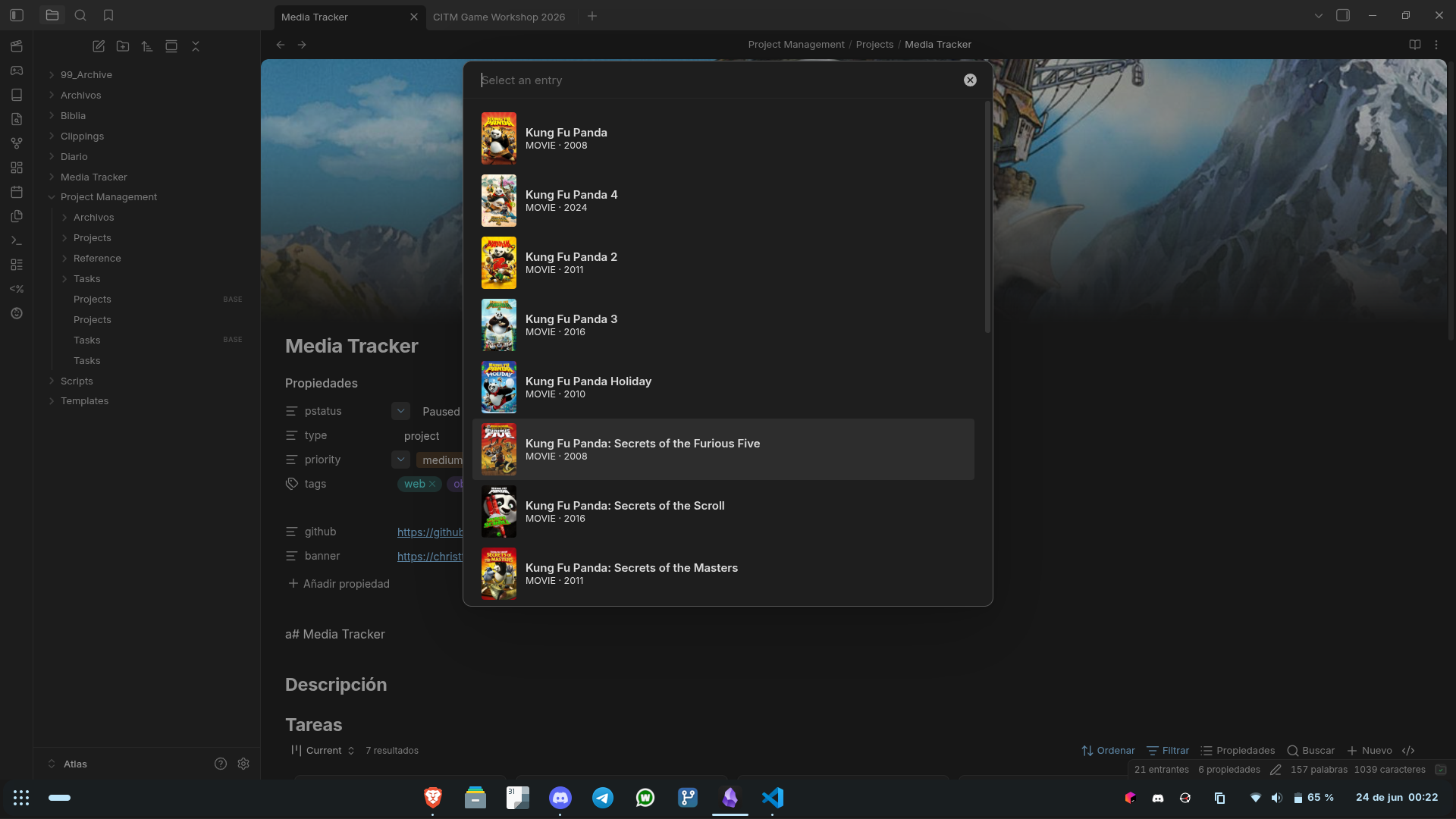Open the vault settings gear

[x=243, y=764]
